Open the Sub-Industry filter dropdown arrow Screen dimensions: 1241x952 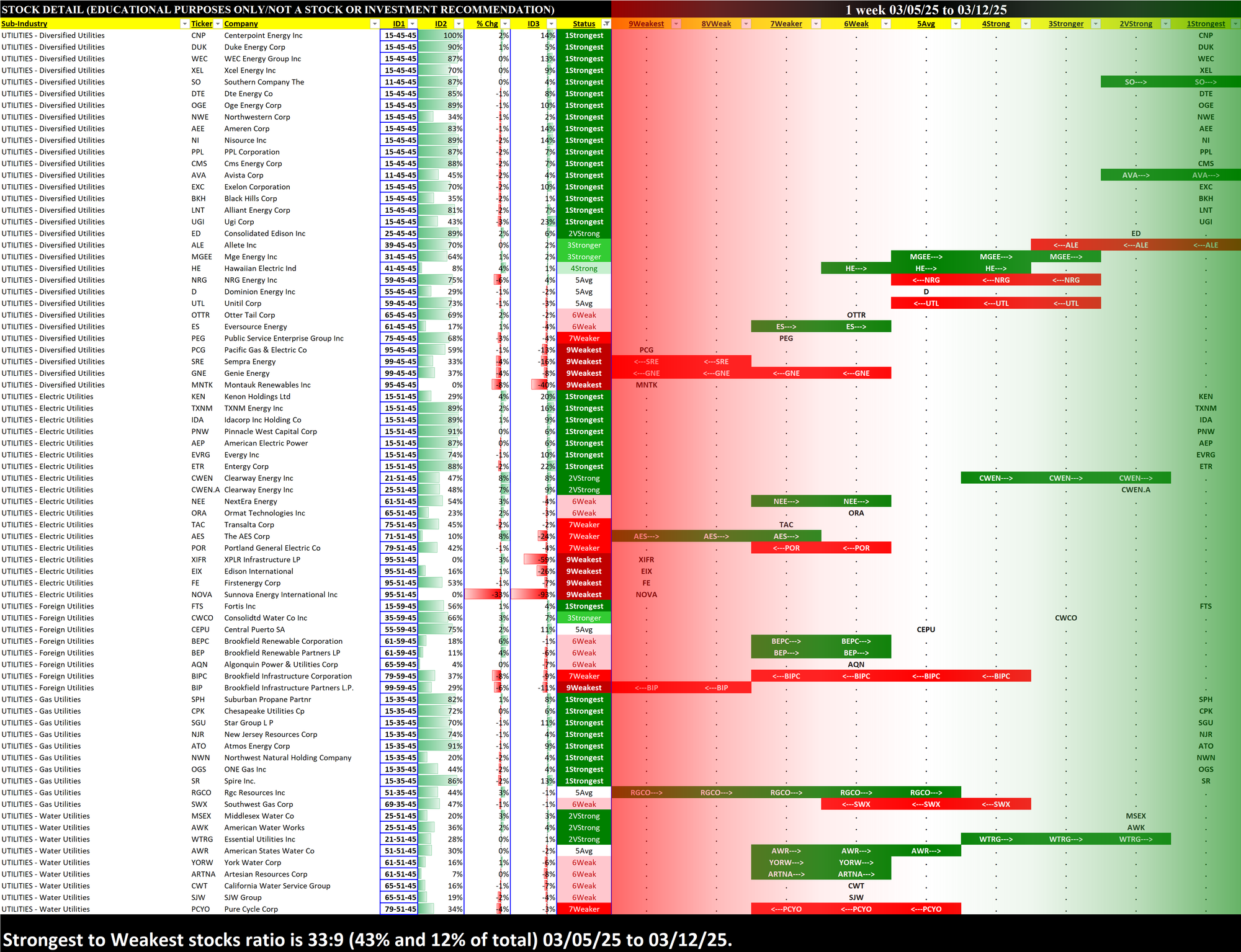[184, 24]
